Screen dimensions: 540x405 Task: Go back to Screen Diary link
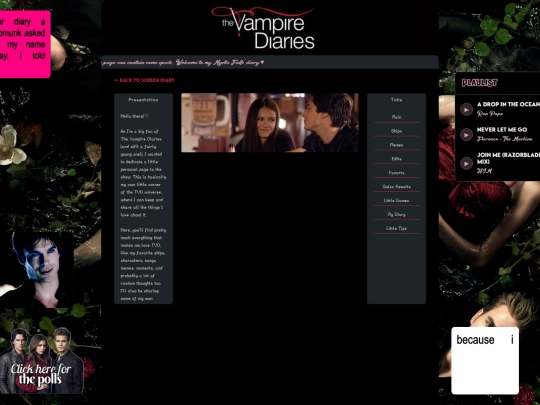[x=144, y=80]
